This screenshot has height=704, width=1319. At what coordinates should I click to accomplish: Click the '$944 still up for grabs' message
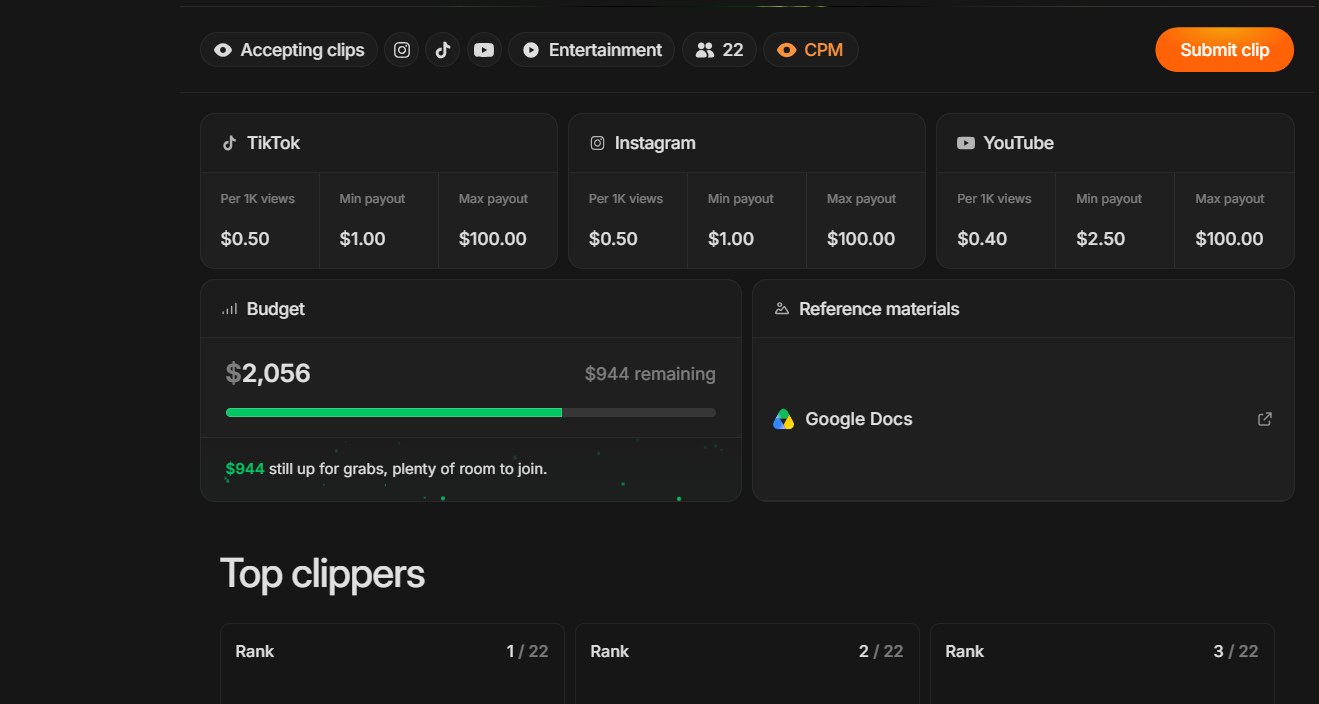click(386, 468)
